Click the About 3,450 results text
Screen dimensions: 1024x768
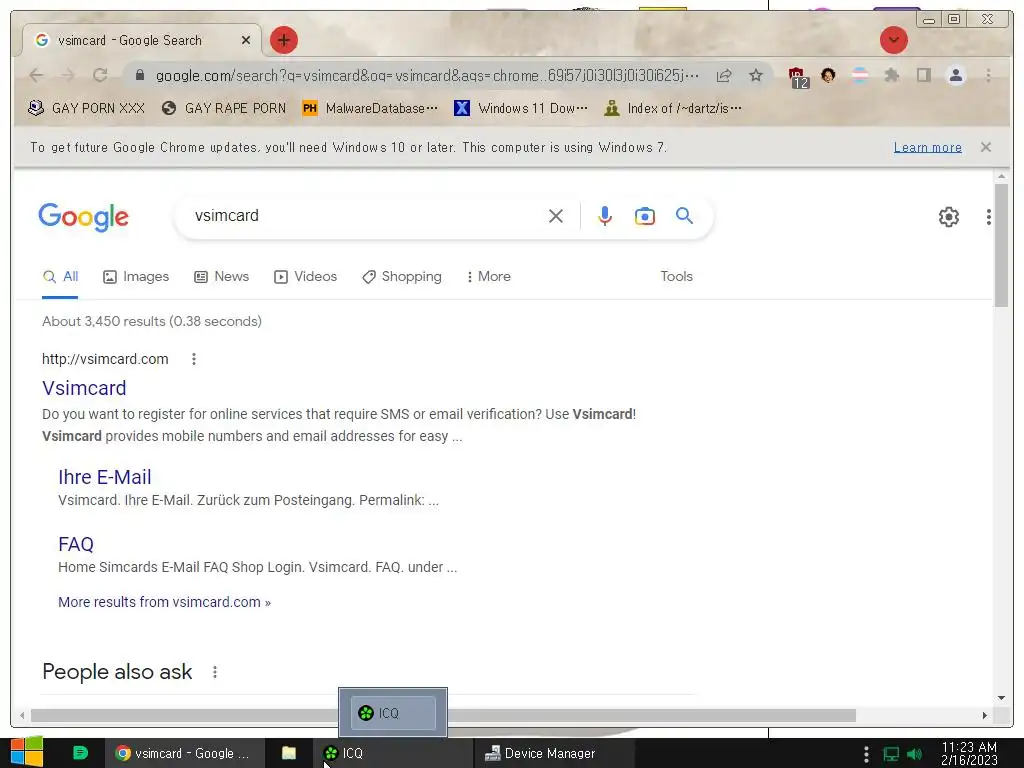pyautogui.click(x=152, y=321)
